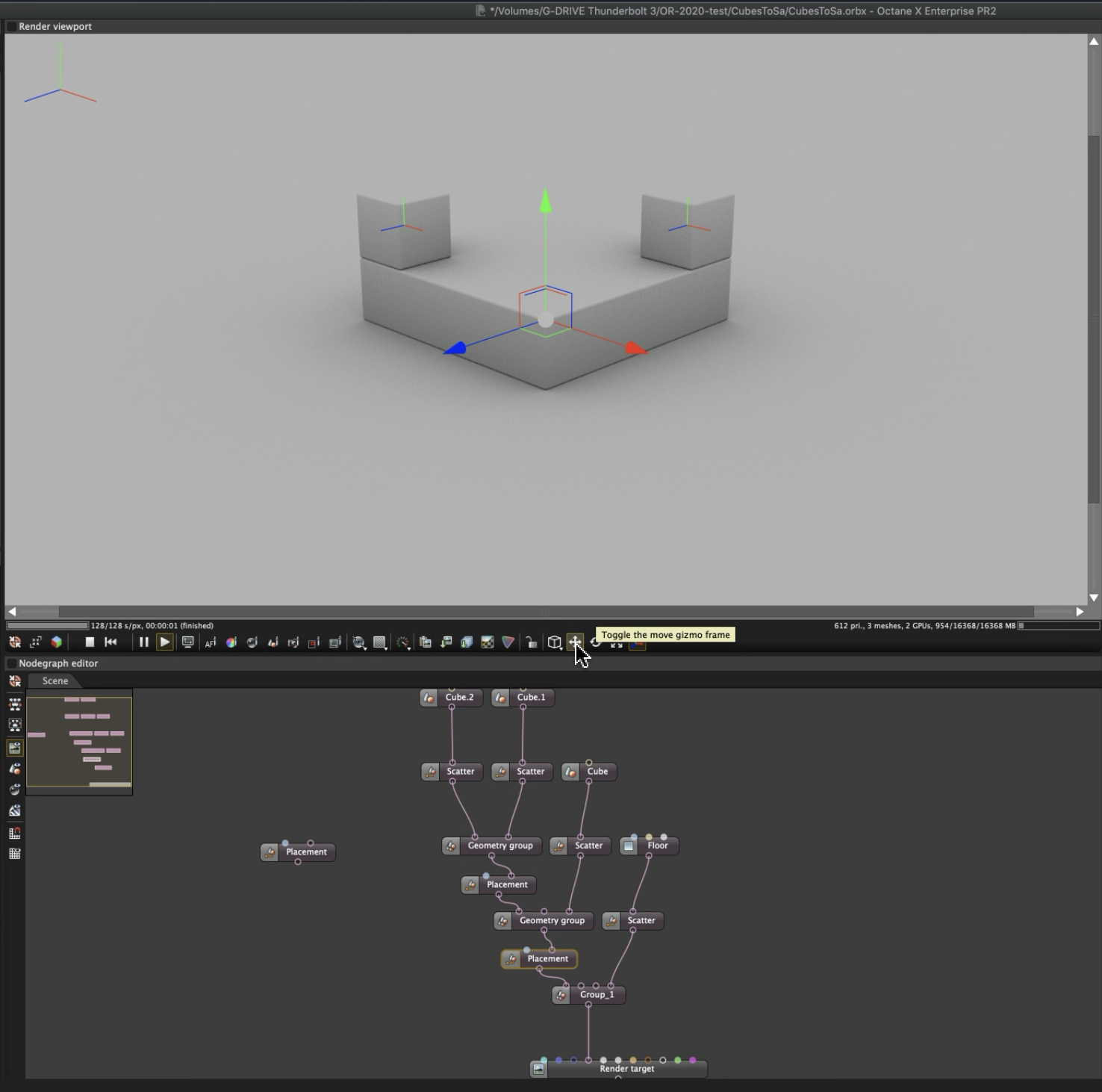
Task: Toggle the rotate gizmo icon
Action: [595, 643]
